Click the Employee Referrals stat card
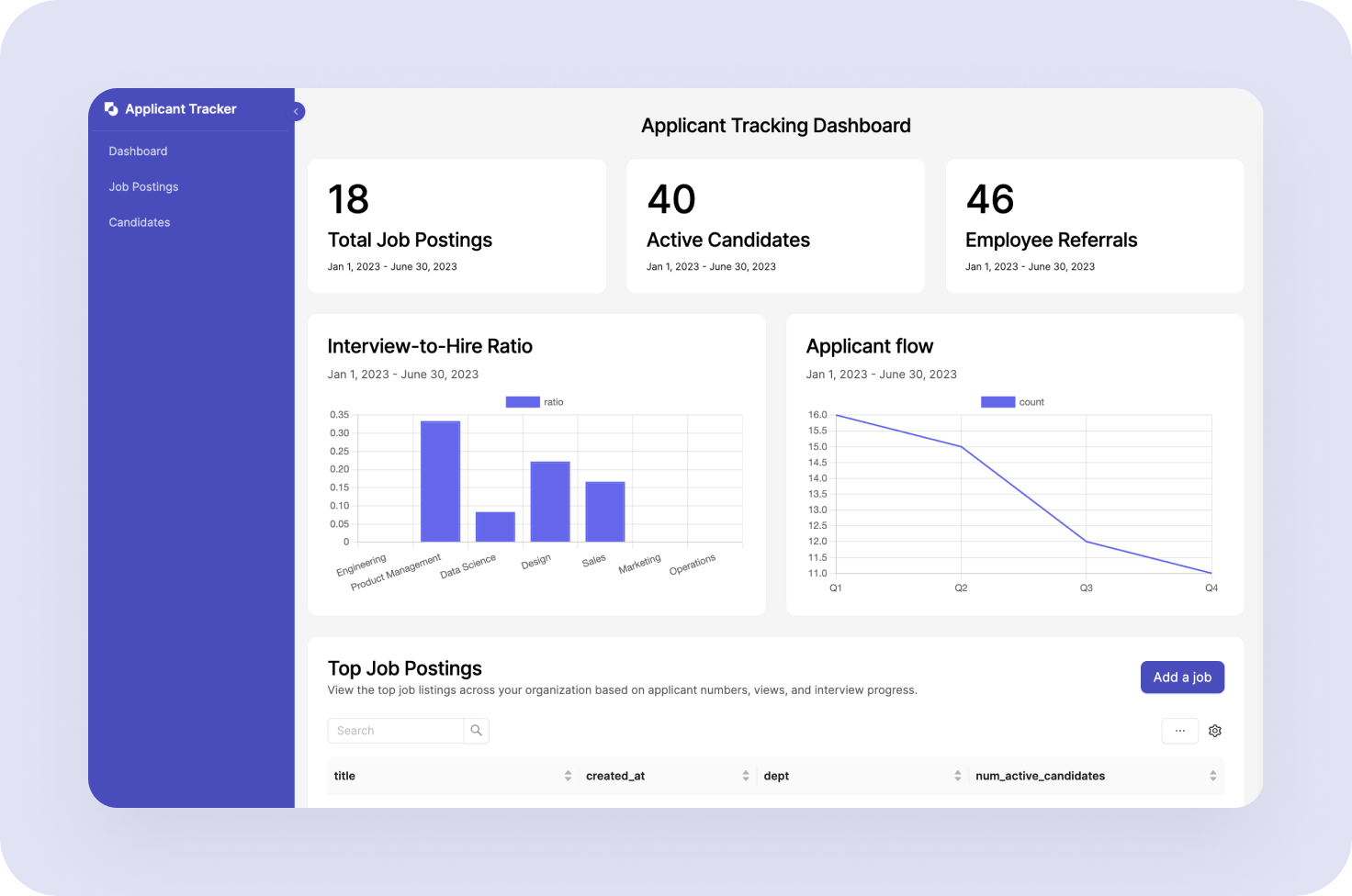 click(x=1094, y=226)
